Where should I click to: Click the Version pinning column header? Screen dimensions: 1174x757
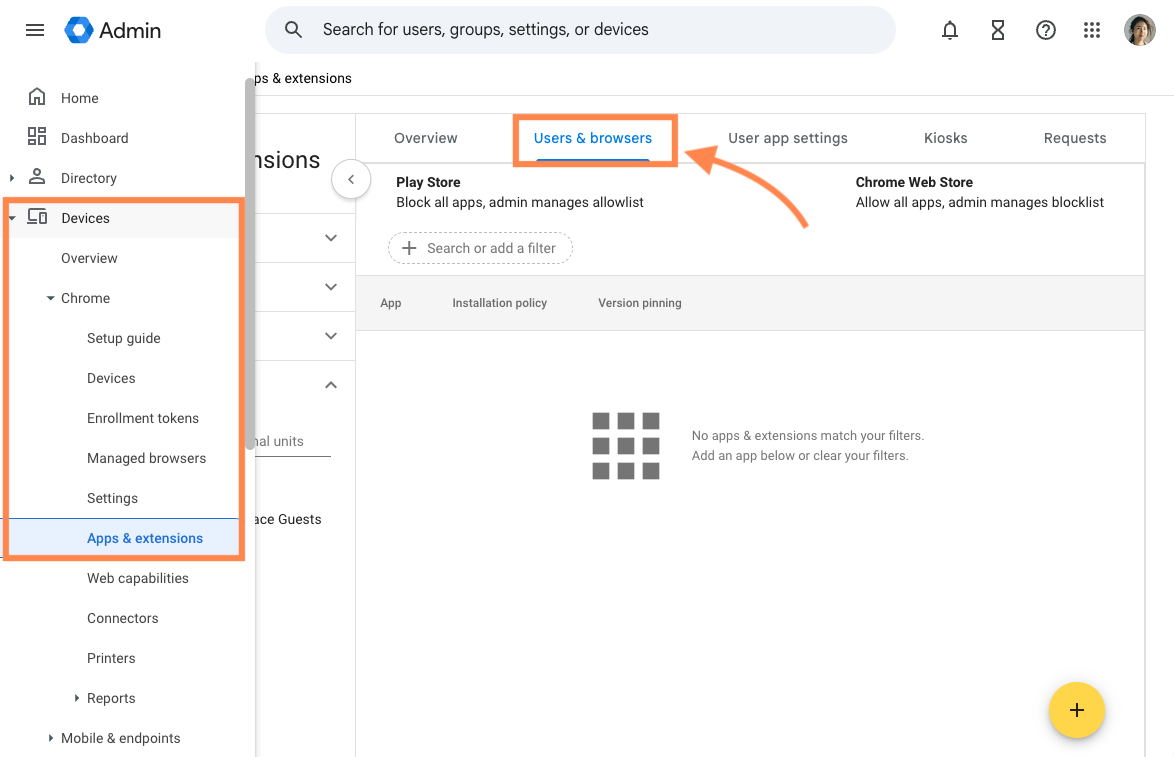click(639, 303)
